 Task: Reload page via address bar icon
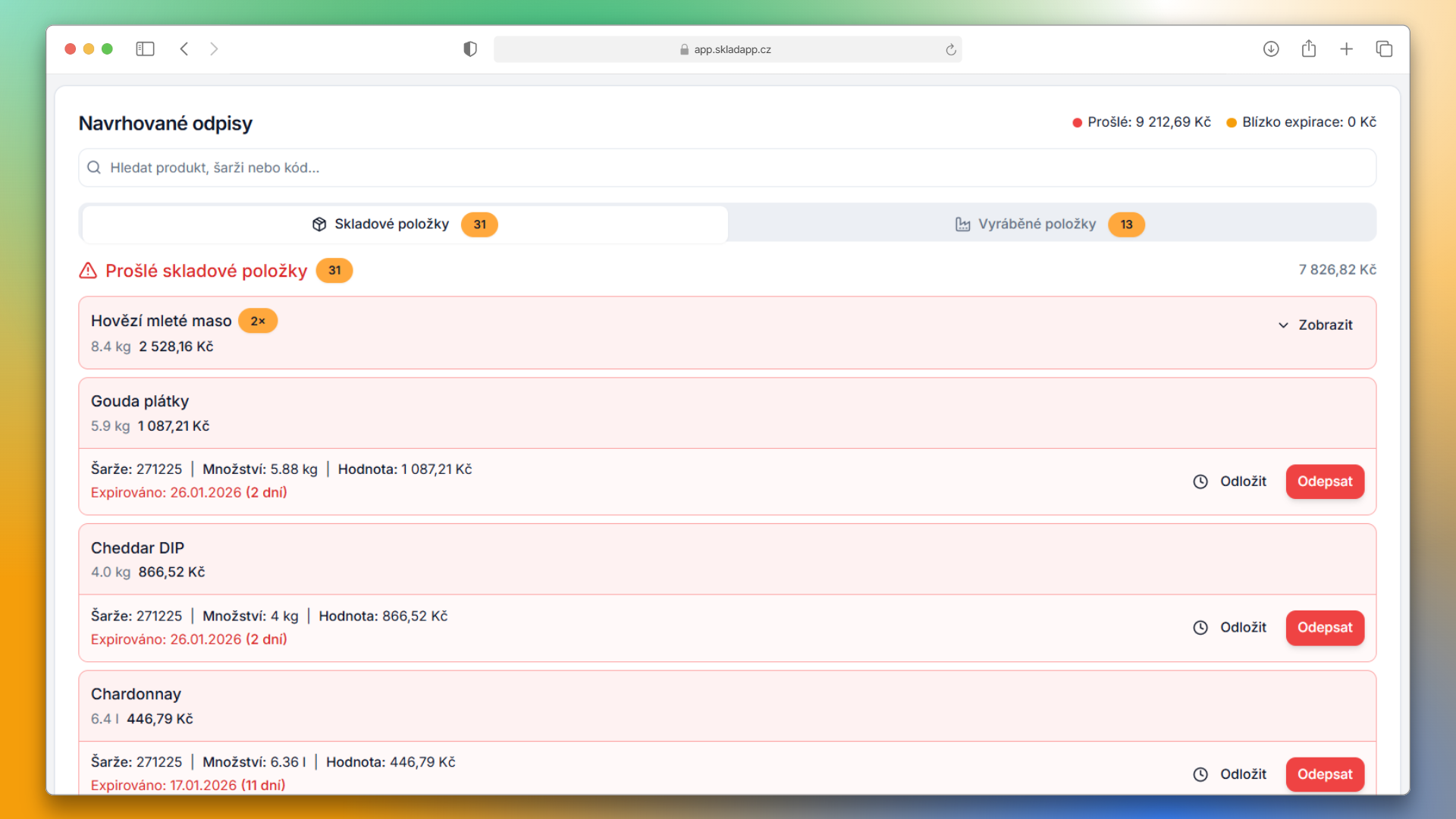950,50
